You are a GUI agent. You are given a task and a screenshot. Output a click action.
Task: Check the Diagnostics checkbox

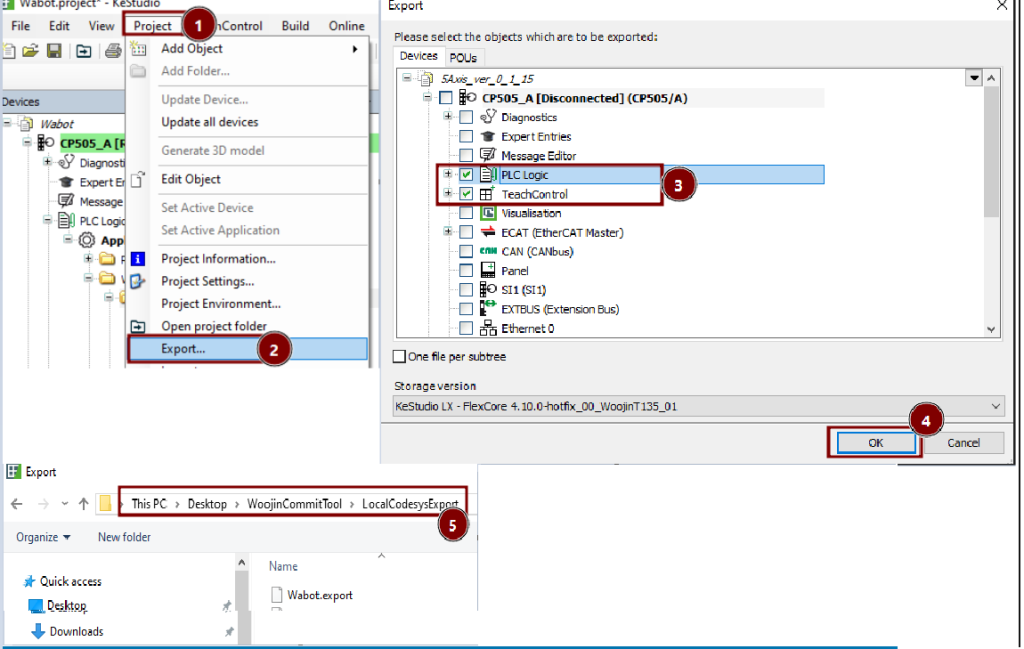click(466, 118)
